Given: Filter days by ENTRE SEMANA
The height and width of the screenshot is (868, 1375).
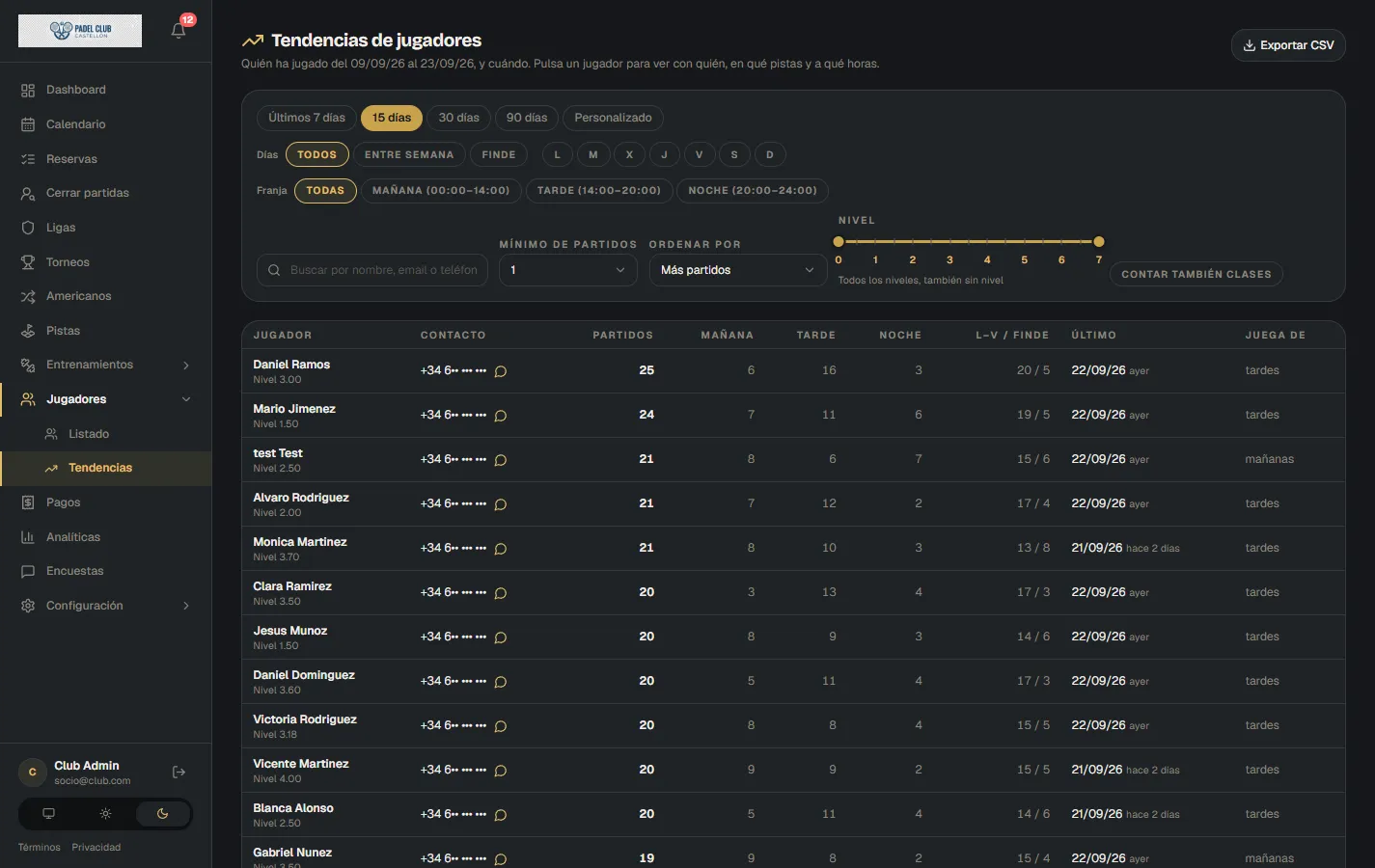Looking at the screenshot, I should pyautogui.click(x=409, y=154).
